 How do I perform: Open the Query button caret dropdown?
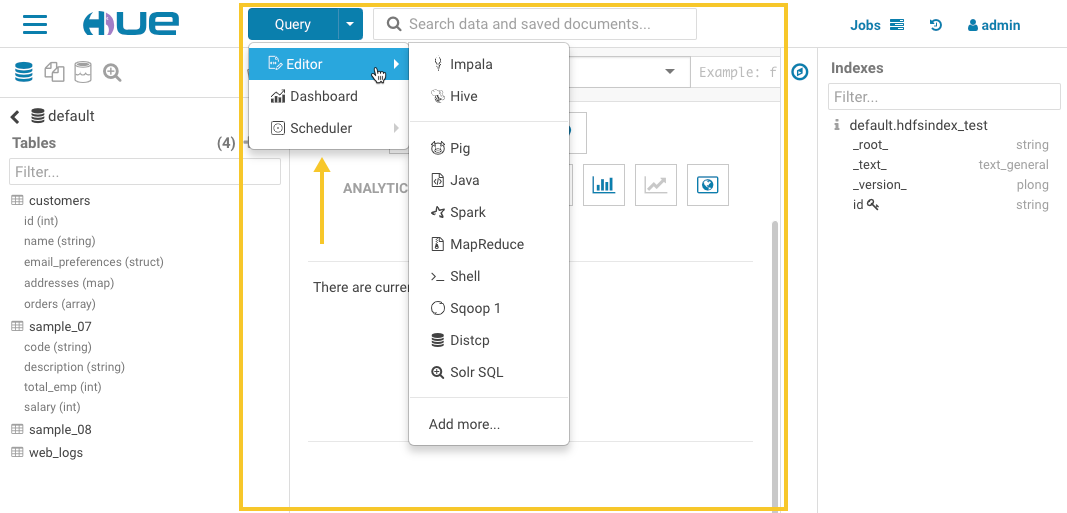pos(350,24)
